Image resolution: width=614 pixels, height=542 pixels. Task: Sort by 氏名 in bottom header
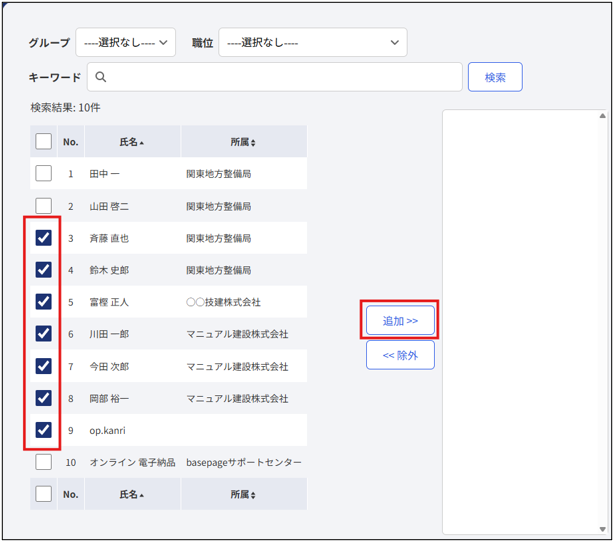(x=132, y=494)
